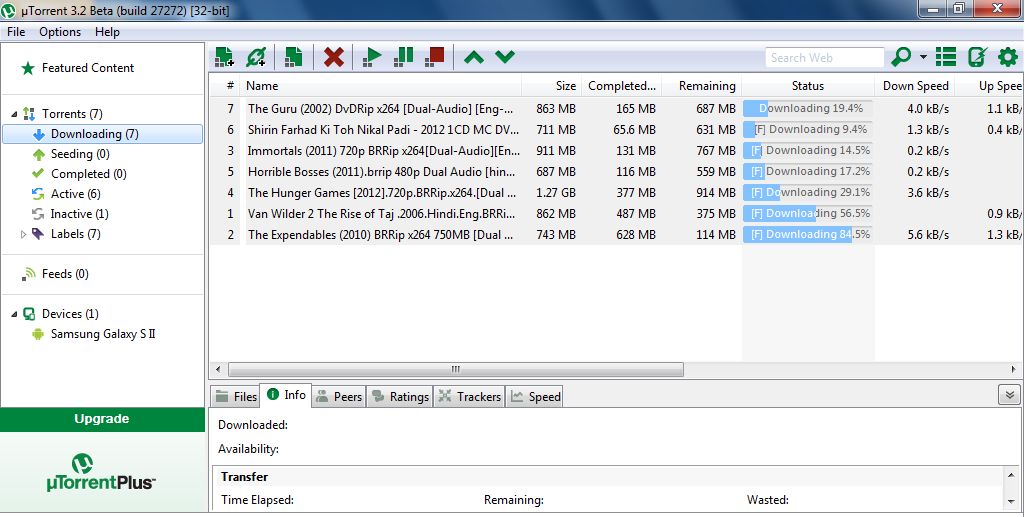Click the Downloading 84.5% progress bar
This screenshot has width=1025, height=517.
click(x=808, y=235)
